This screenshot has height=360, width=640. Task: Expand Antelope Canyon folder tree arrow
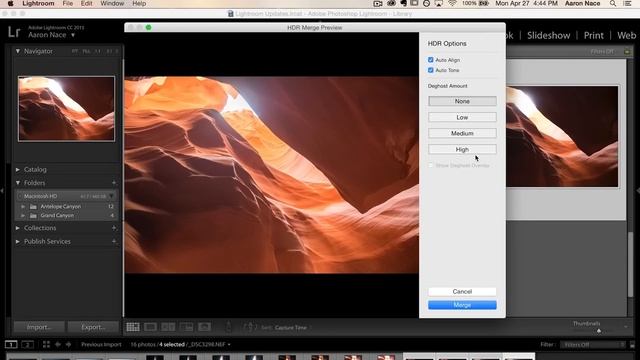(23, 207)
